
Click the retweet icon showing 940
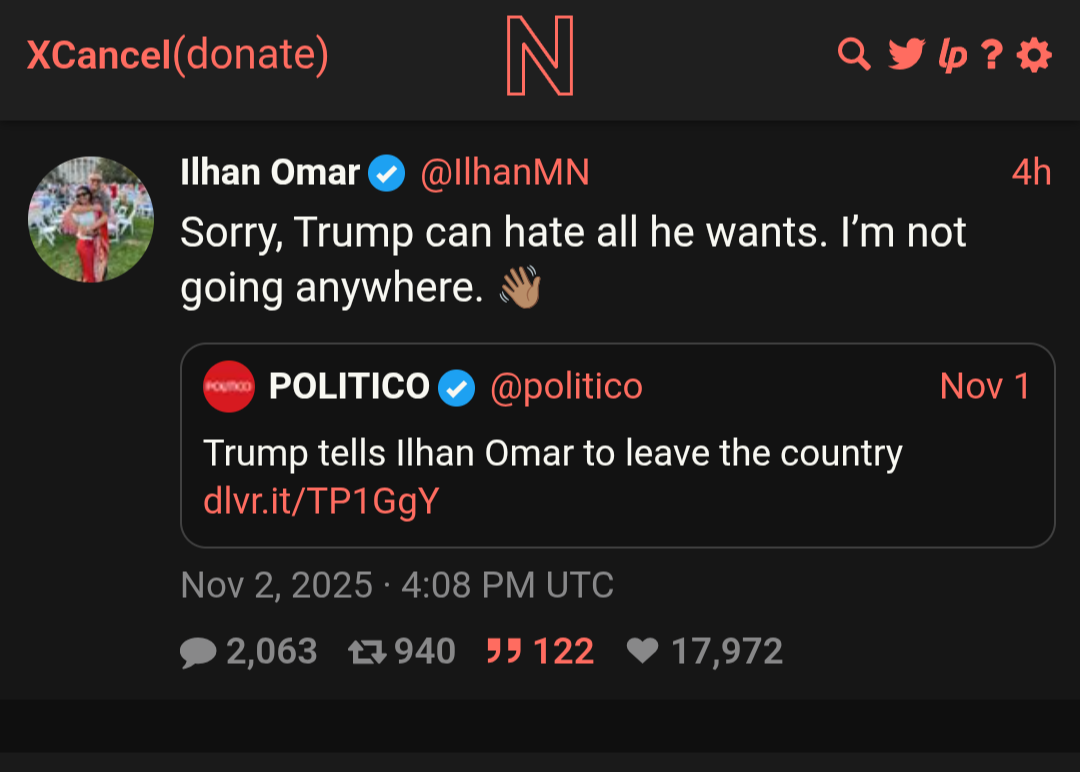(x=367, y=652)
